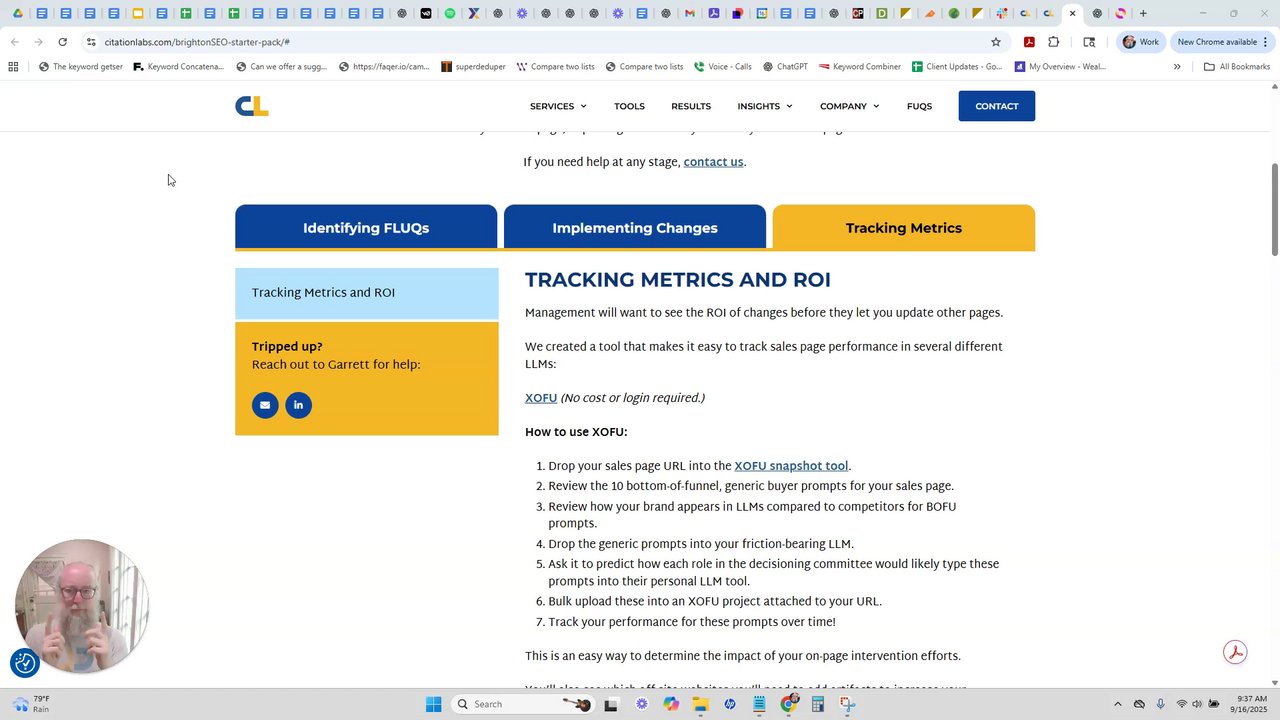The height and width of the screenshot is (720, 1280).
Task: Bookmark this page with the star icon
Action: (x=996, y=42)
